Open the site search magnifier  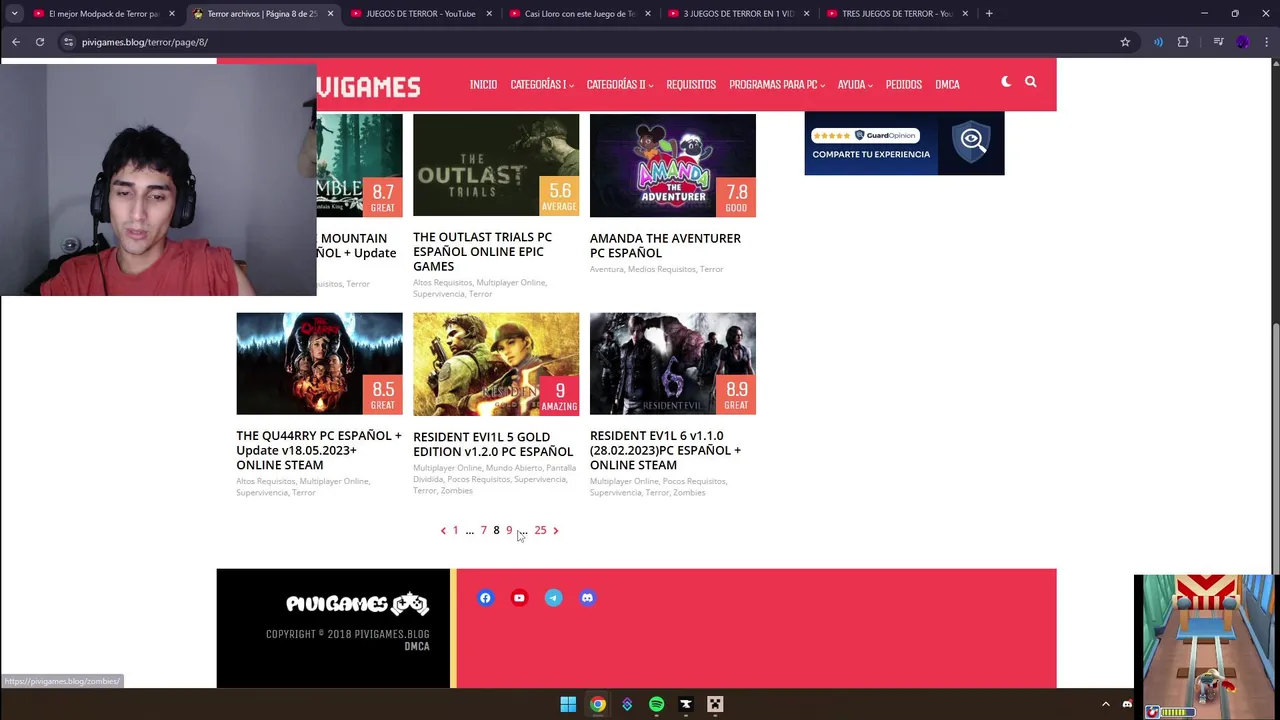point(1031,82)
